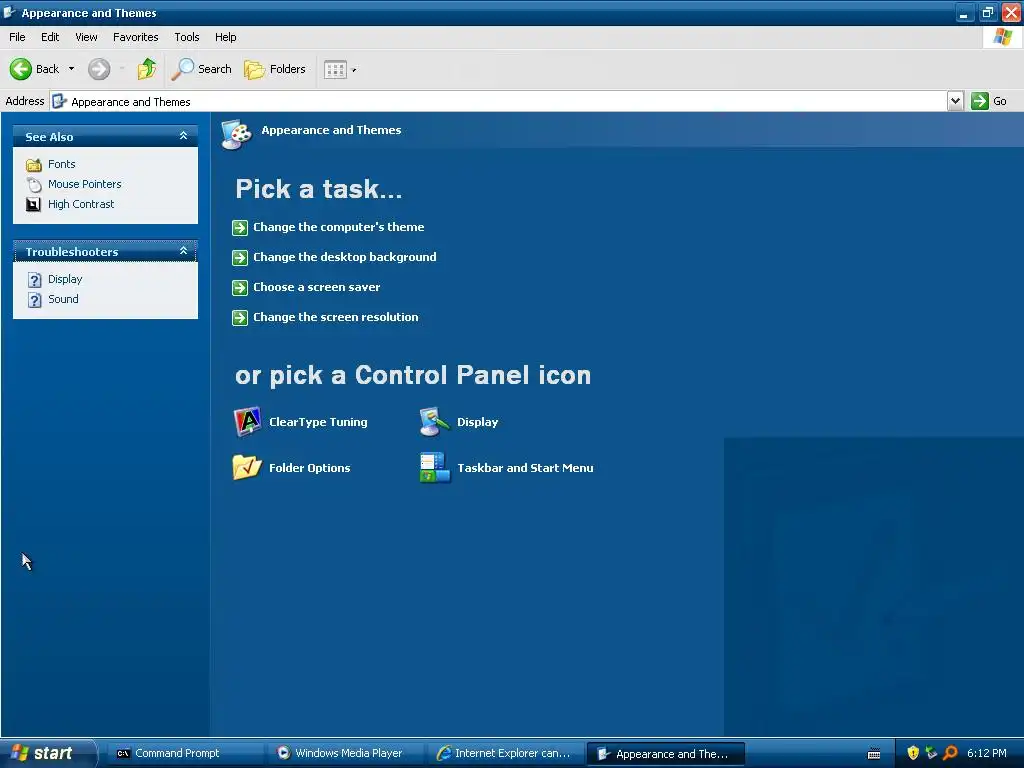Select Change the screen resolution task
Viewport: 1024px width, 768px height.
336,317
